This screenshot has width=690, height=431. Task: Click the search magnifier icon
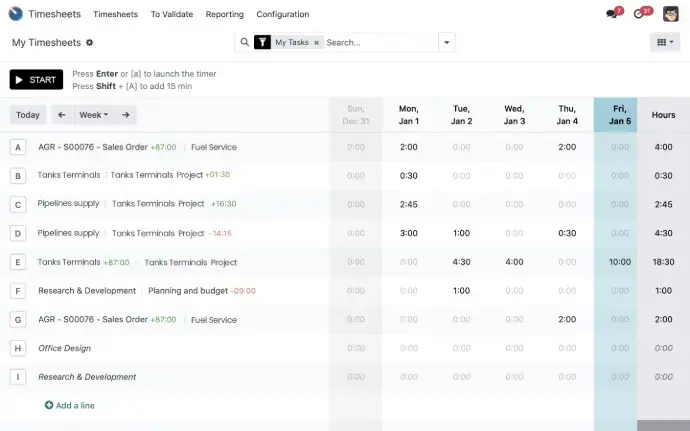point(244,43)
